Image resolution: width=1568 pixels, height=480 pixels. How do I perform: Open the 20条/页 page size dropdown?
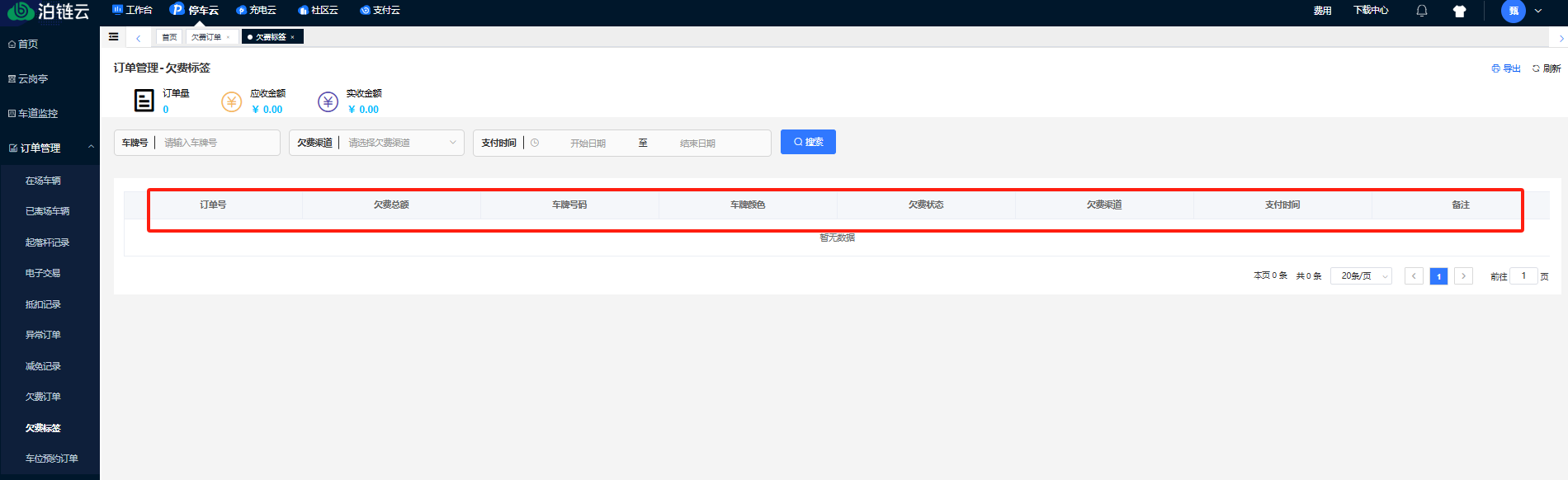pos(1361,276)
